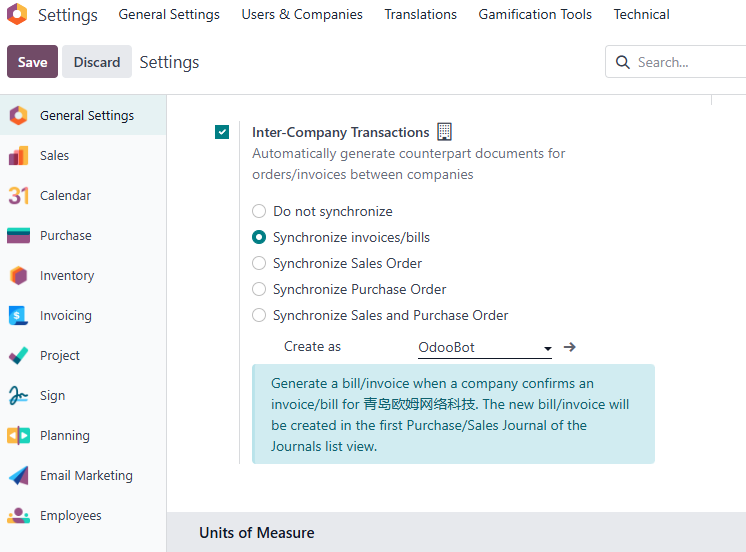
Task: Select the Do not synchronize option
Action: [259, 211]
